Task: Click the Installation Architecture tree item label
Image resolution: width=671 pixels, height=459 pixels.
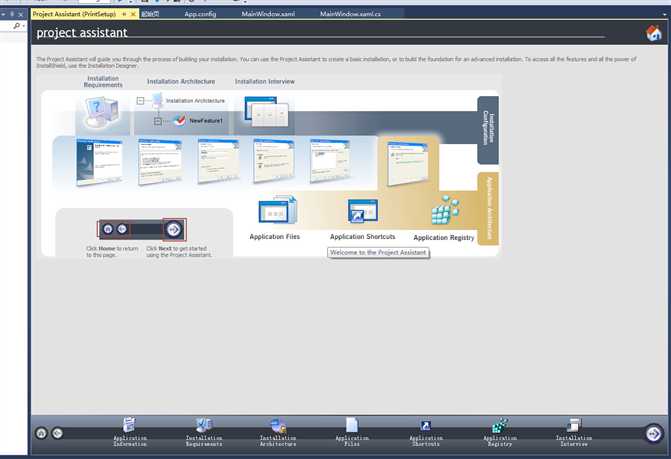Action: coord(195,101)
